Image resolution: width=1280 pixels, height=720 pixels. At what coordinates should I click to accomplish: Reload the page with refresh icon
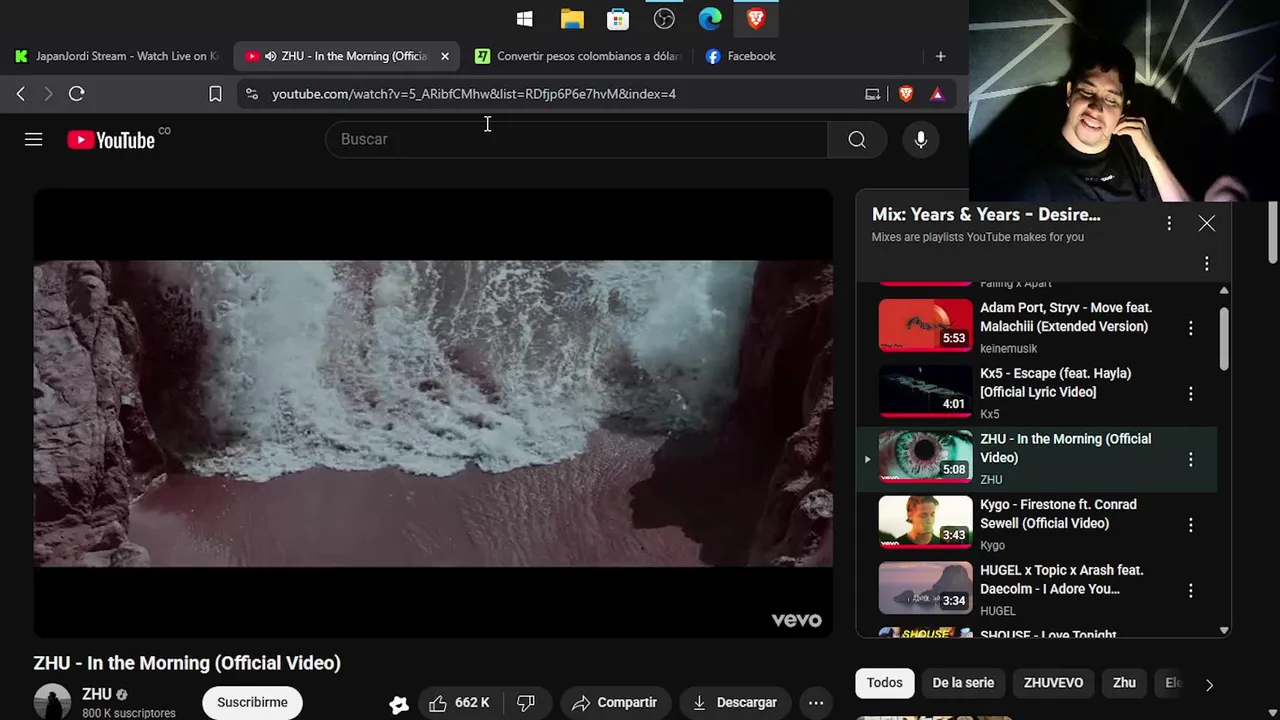point(77,94)
